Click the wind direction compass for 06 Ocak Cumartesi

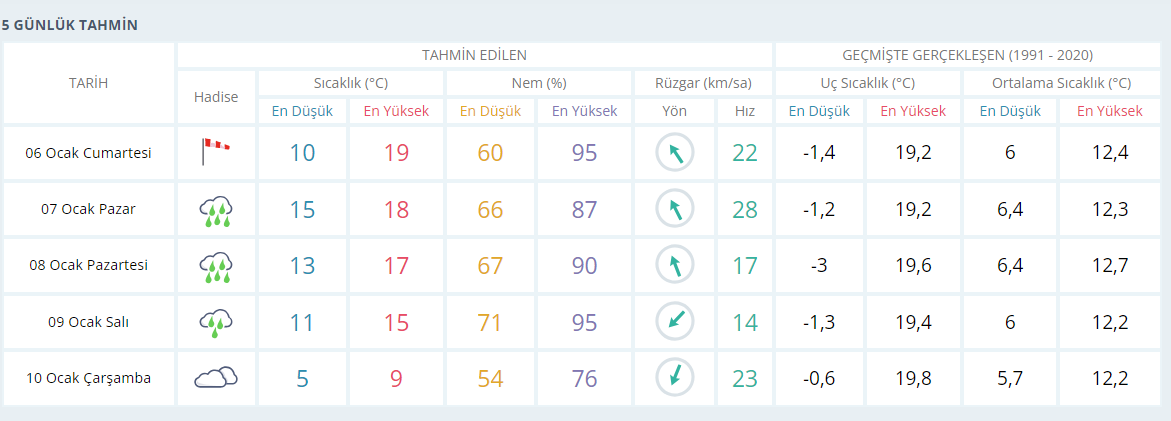(x=674, y=153)
